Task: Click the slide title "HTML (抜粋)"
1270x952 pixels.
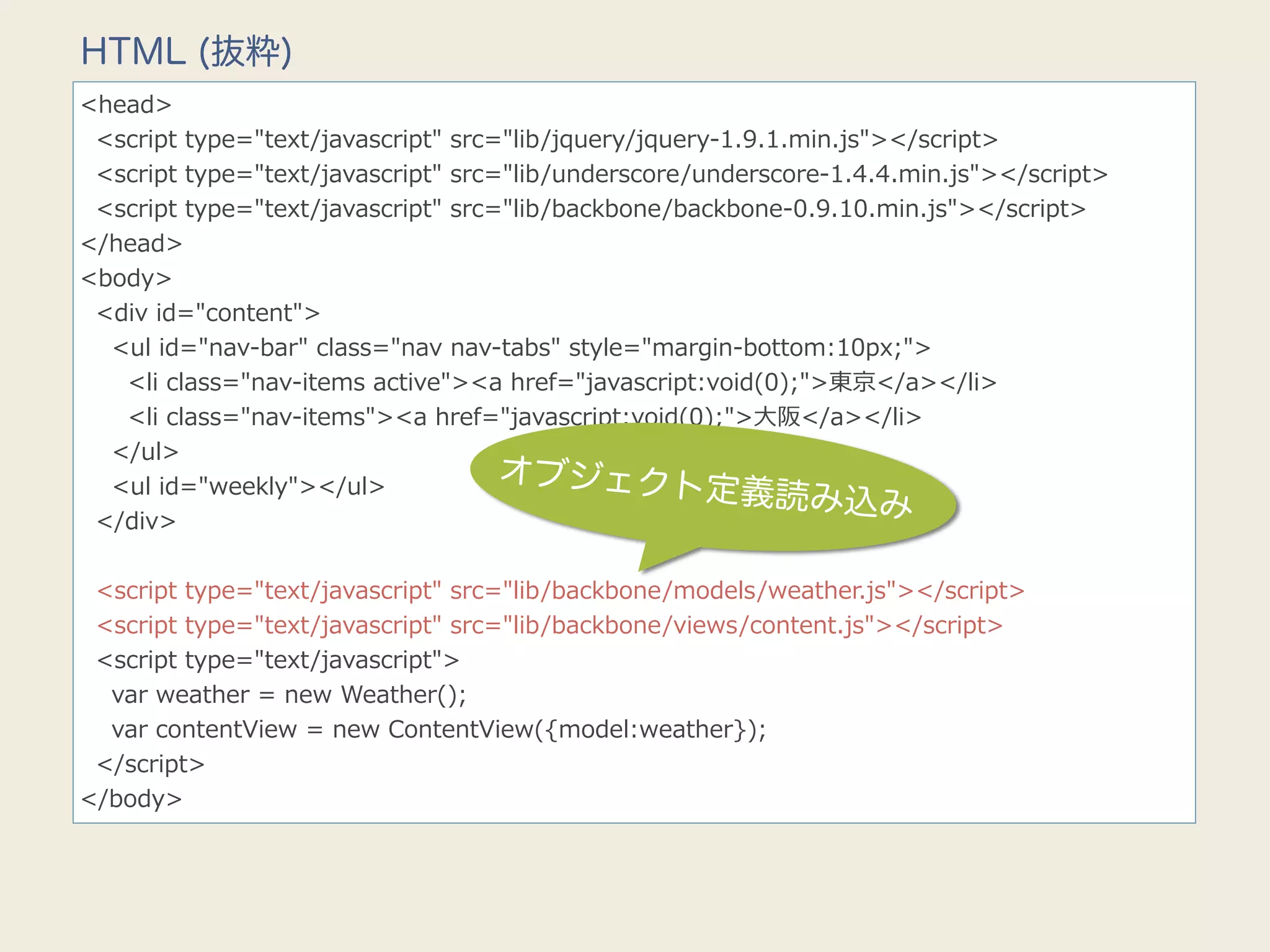Action: click(186, 51)
